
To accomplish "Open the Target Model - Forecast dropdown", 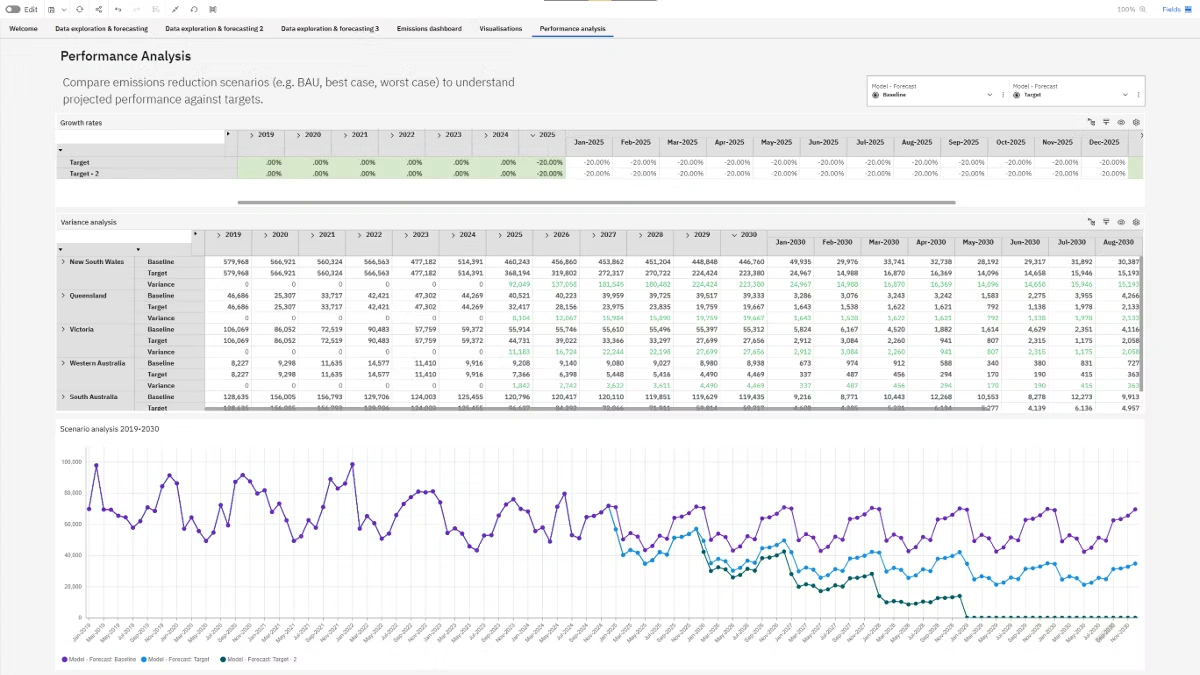I will pos(1125,95).
